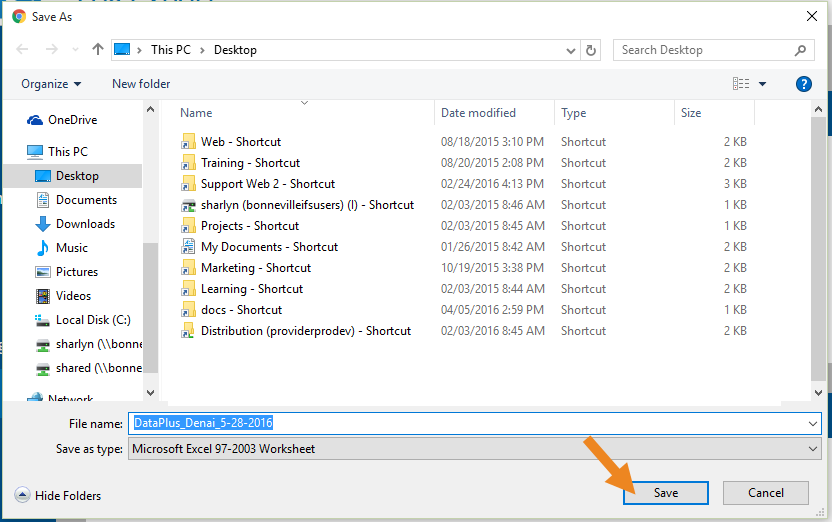This screenshot has width=832, height=522.
Task: Open the Downloads folder in sidebar
Action: click(85, 224)
